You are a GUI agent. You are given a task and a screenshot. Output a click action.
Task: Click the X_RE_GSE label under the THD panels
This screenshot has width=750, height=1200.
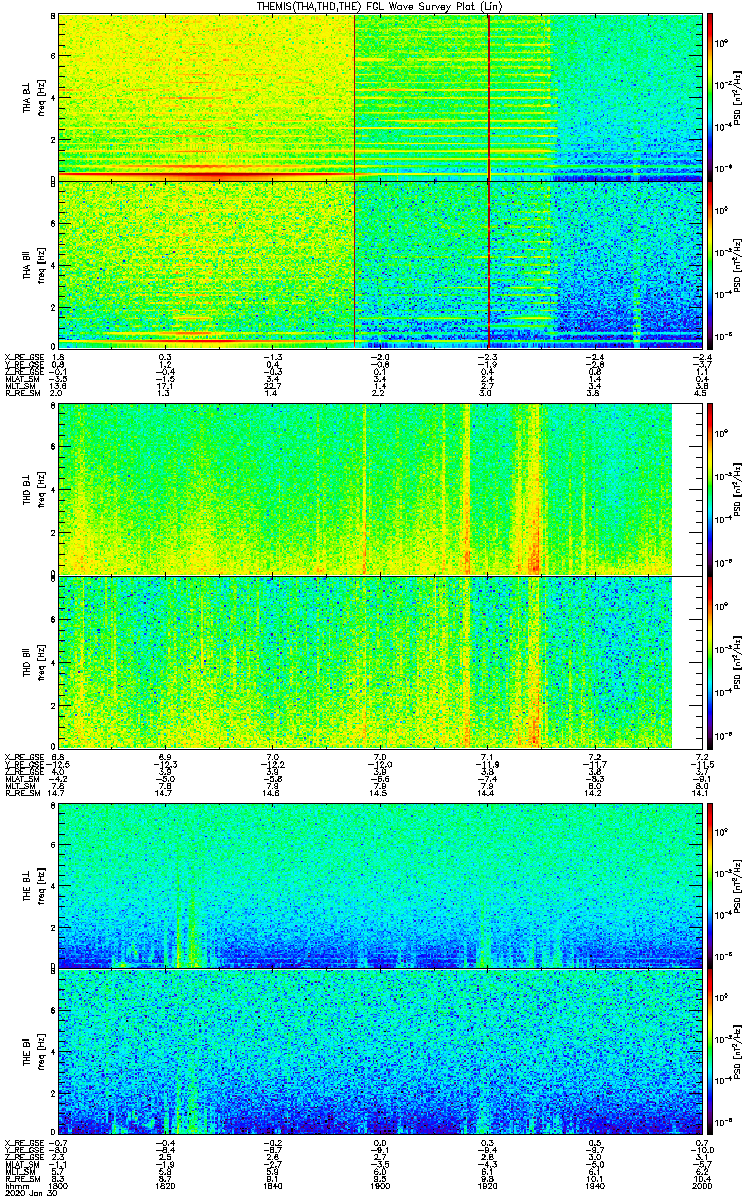20,756
